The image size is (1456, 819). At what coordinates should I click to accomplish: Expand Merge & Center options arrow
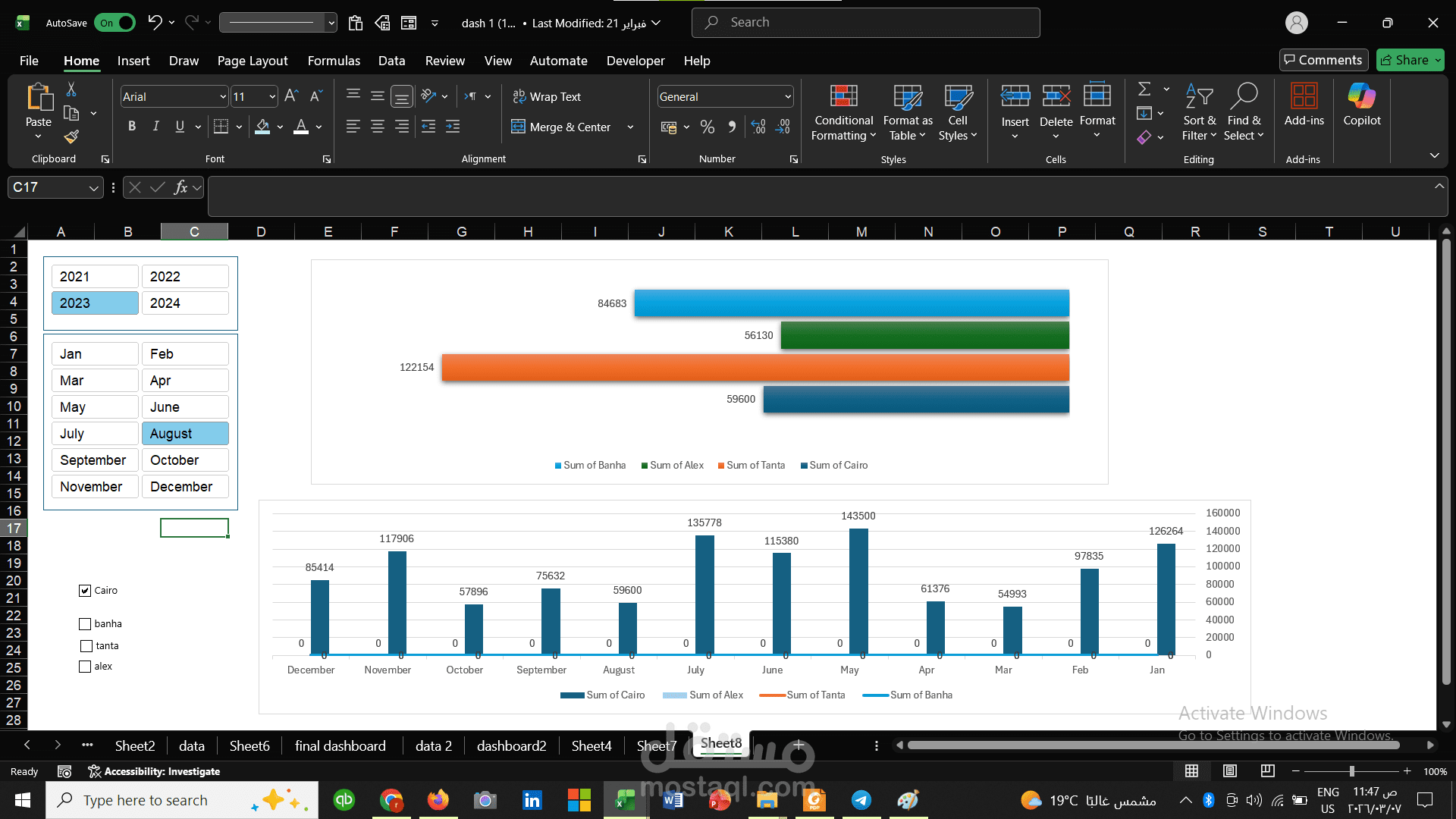(x=630, y=127)
